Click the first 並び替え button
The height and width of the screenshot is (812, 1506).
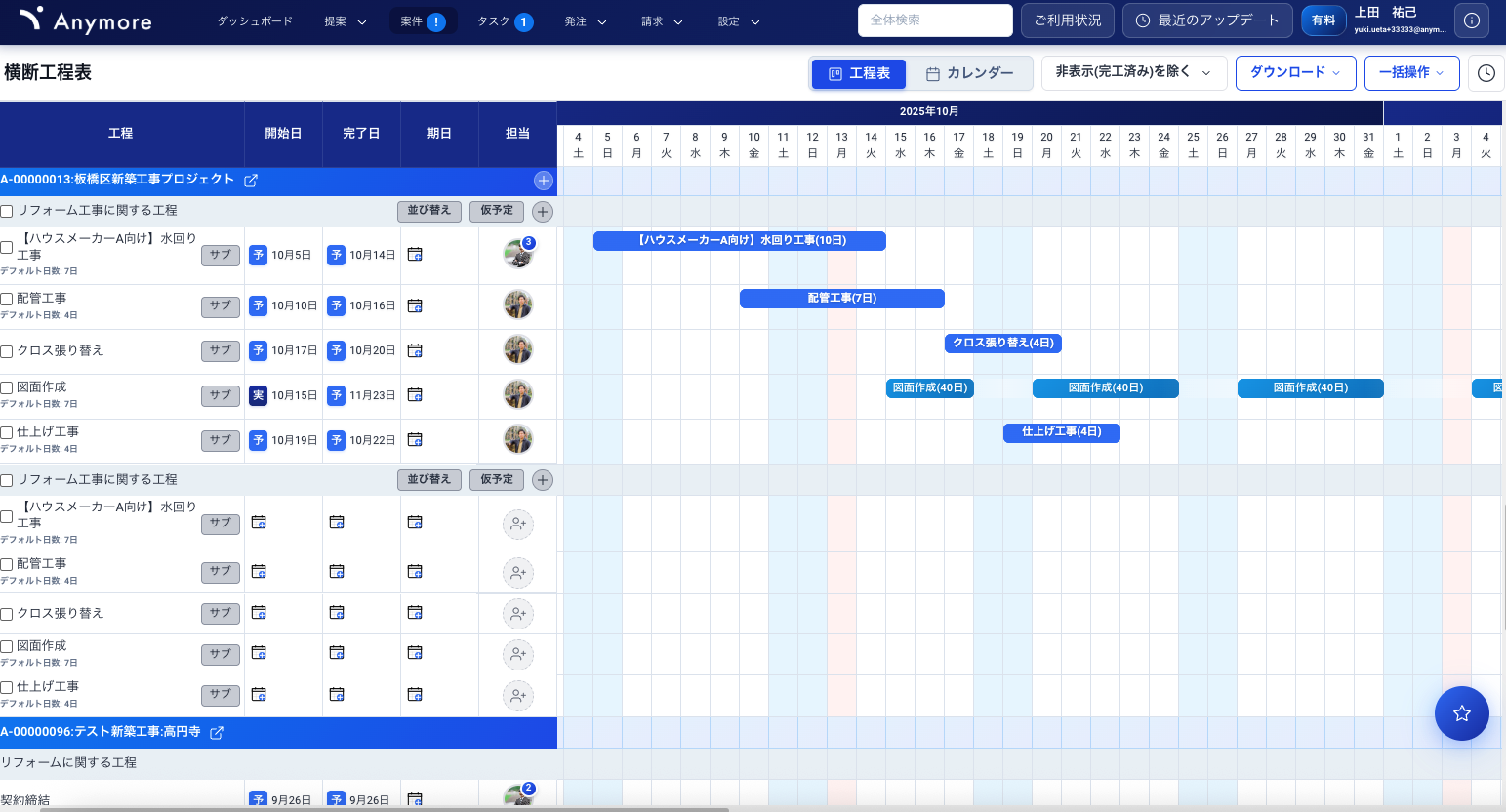click(429, 211)
